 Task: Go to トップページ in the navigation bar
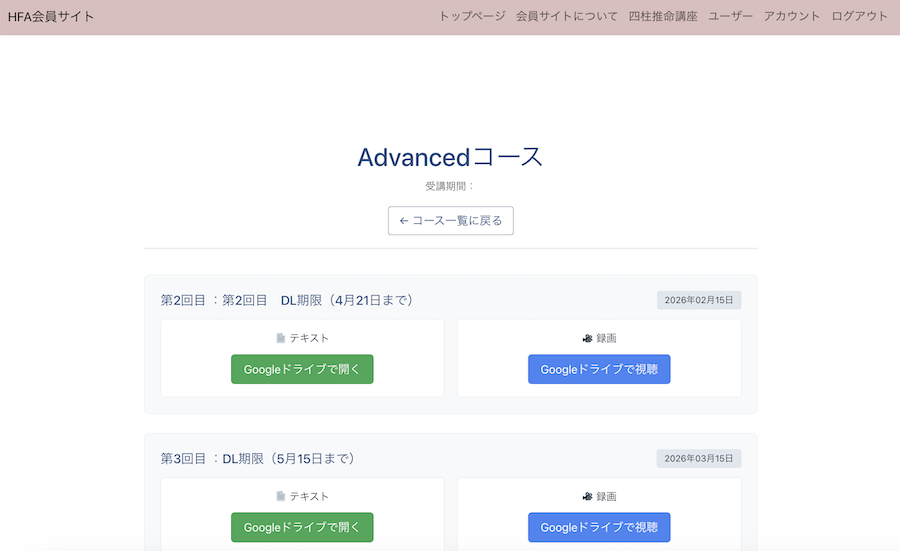pos(472,16)
